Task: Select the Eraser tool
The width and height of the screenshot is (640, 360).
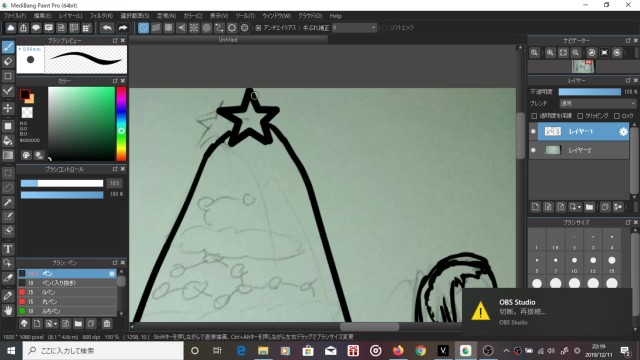Action: point(8,62)
